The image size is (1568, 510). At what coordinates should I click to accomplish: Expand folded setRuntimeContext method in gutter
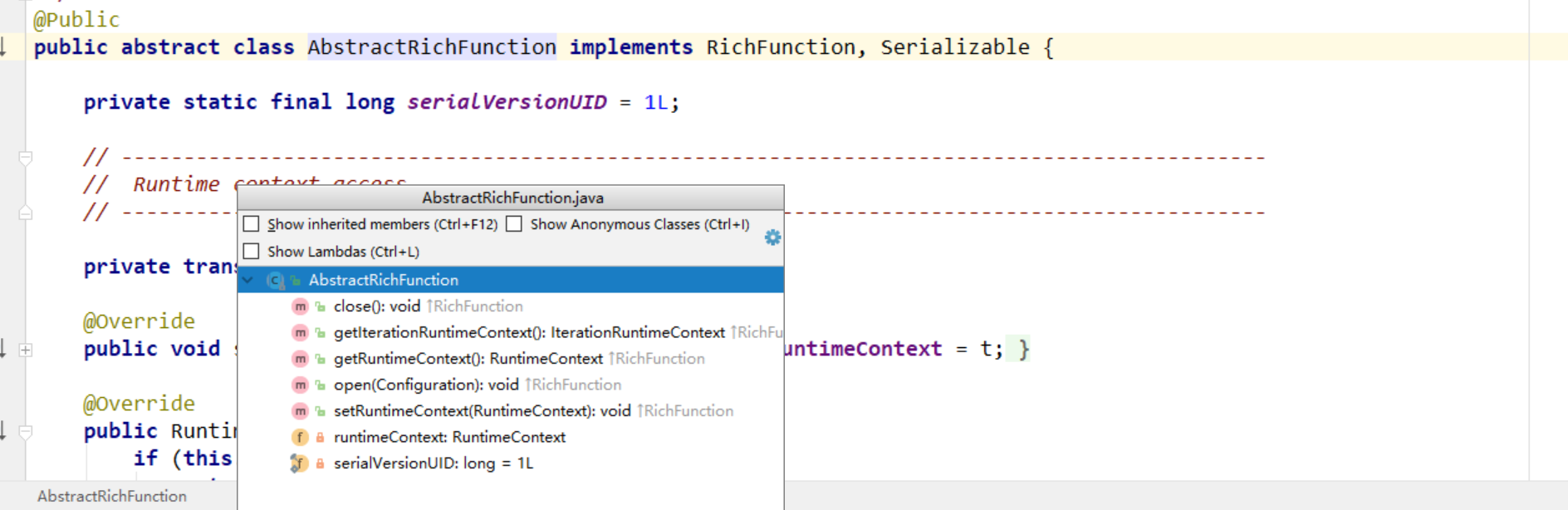click(x=26, y=350)
